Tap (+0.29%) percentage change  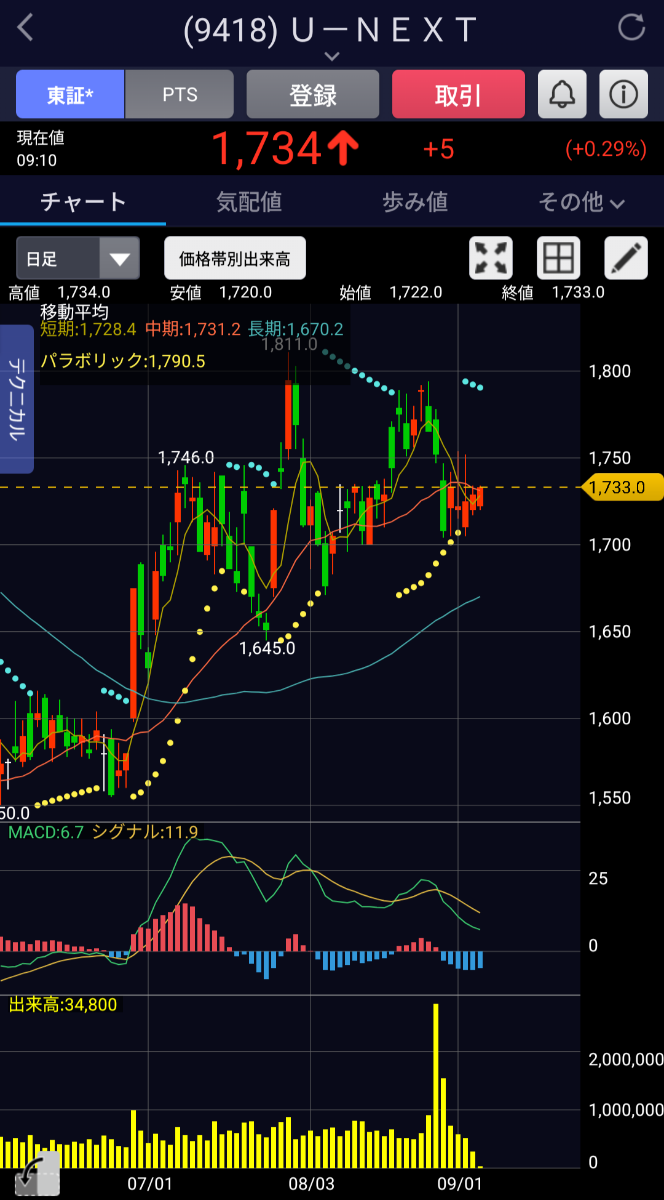tap(606, 150)
